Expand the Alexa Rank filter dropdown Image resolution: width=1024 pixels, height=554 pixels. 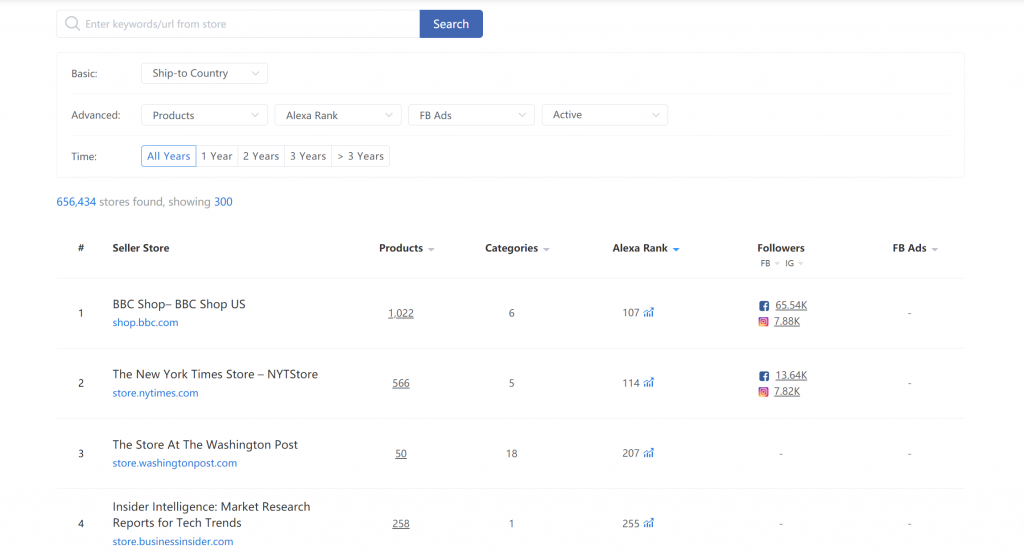[338, 115]
